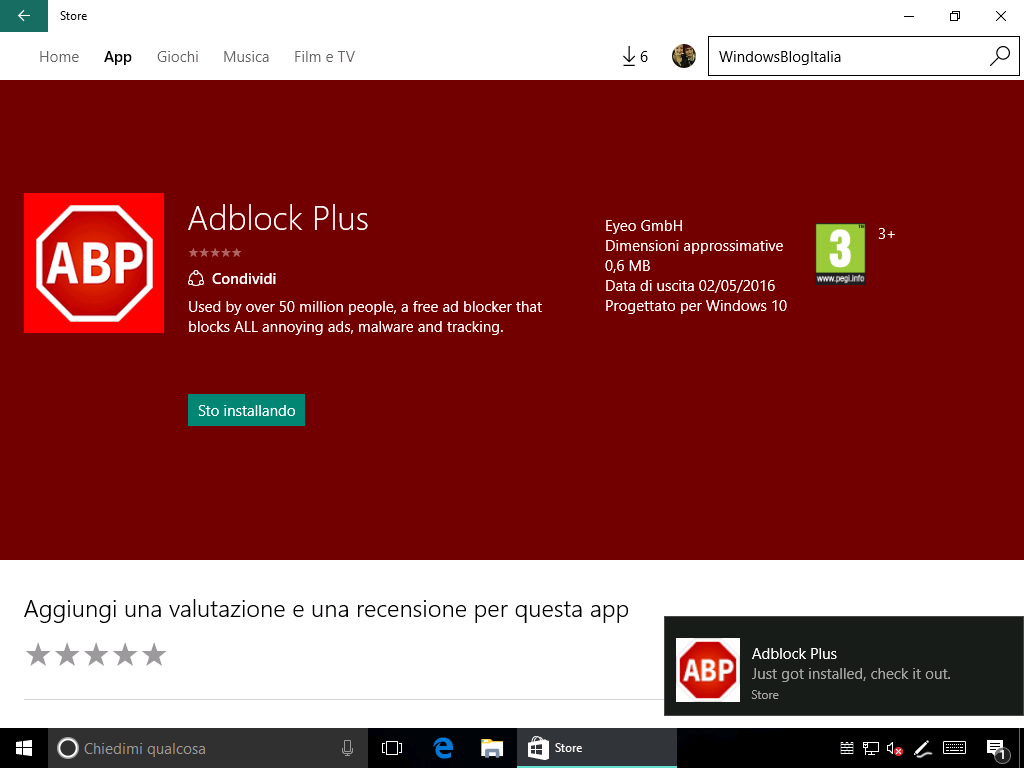1024x768 pixels.
Task: Select the Store taskbar button
Action: coord(597,748)
